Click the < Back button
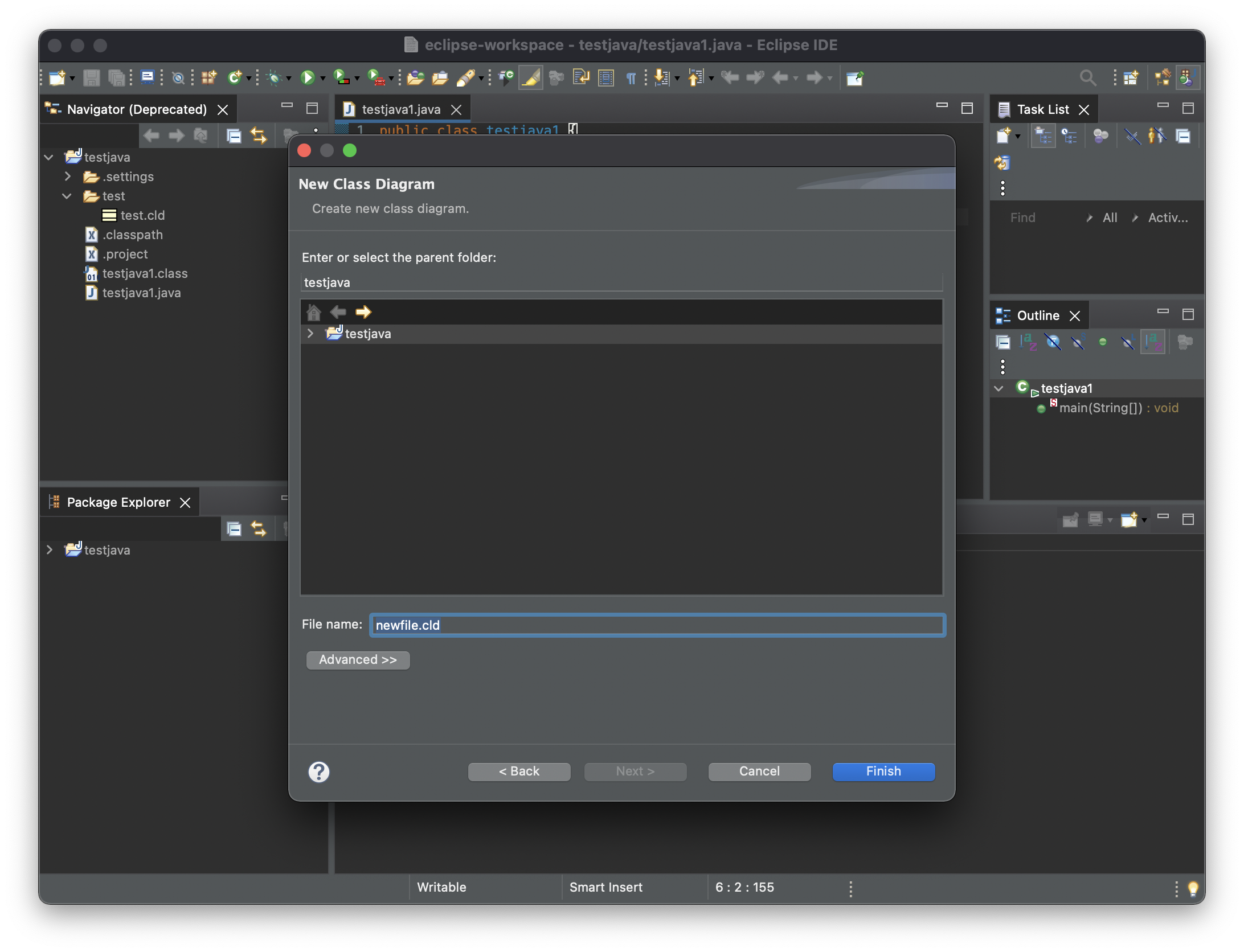 [519, 772]
